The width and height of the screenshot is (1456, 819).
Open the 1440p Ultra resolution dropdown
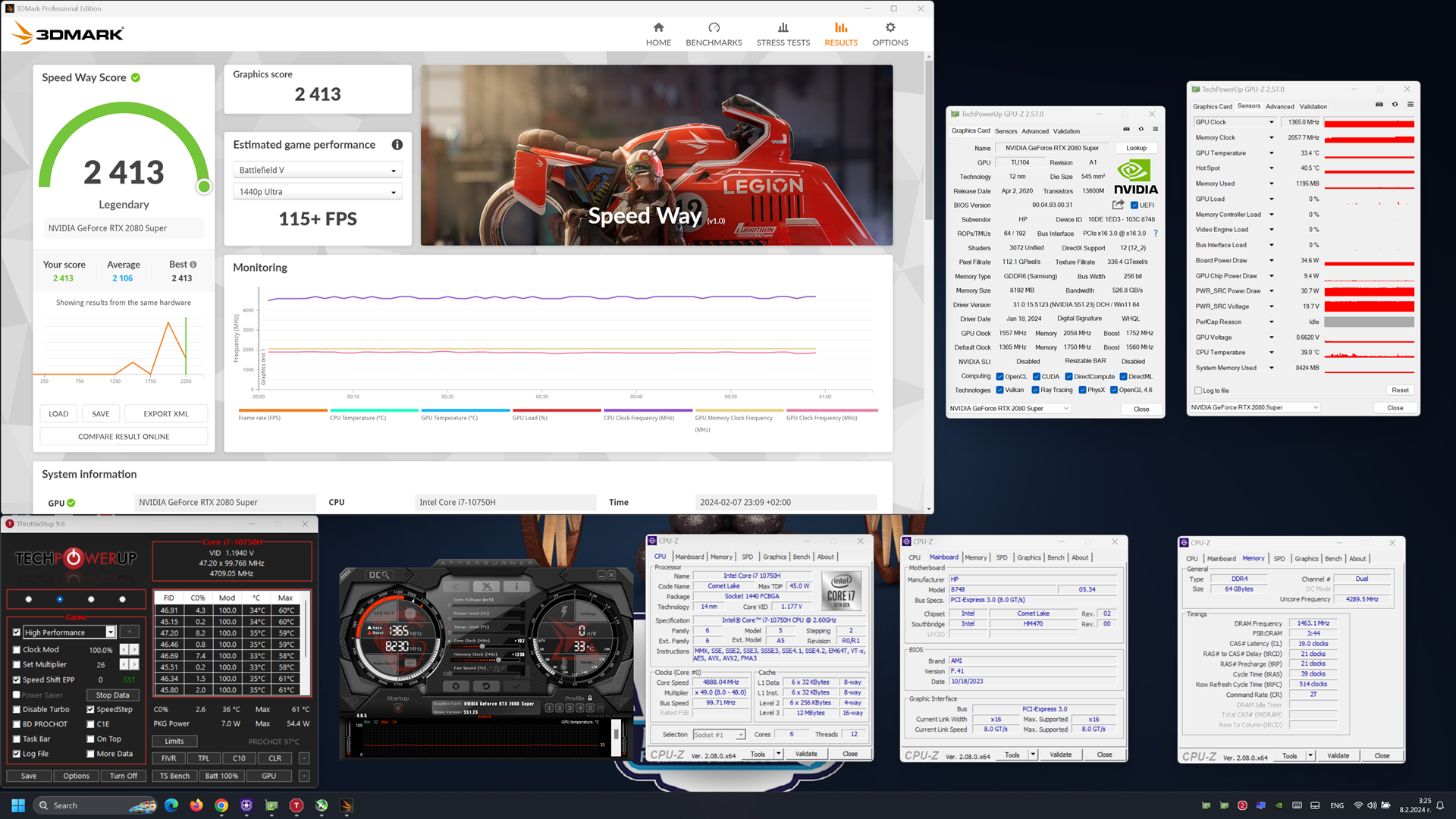[x=317, y=192]
